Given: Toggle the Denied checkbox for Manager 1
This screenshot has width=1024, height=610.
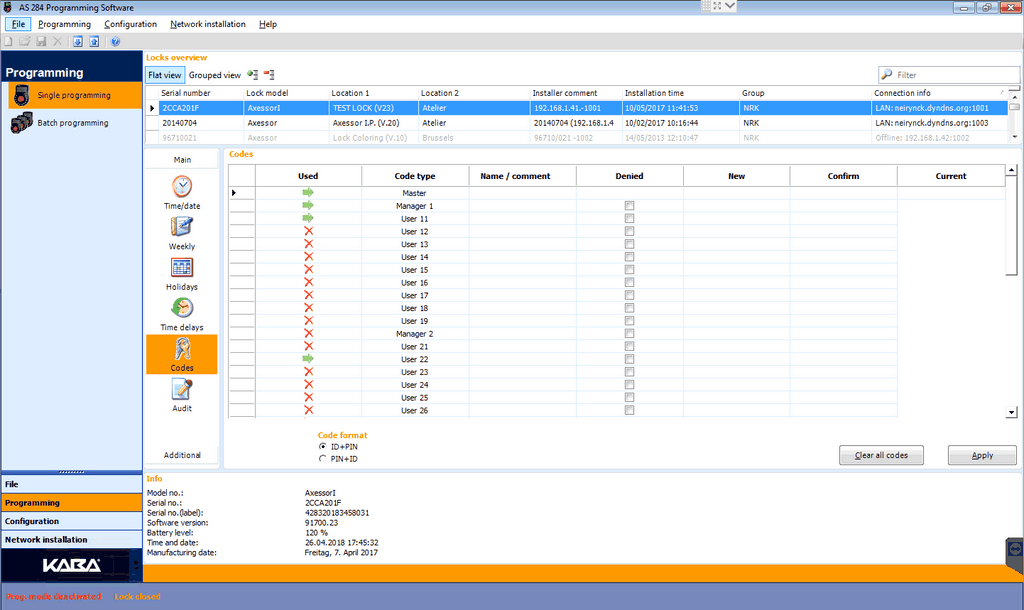Looking at the screenshot, I should [x=630, y=206].
